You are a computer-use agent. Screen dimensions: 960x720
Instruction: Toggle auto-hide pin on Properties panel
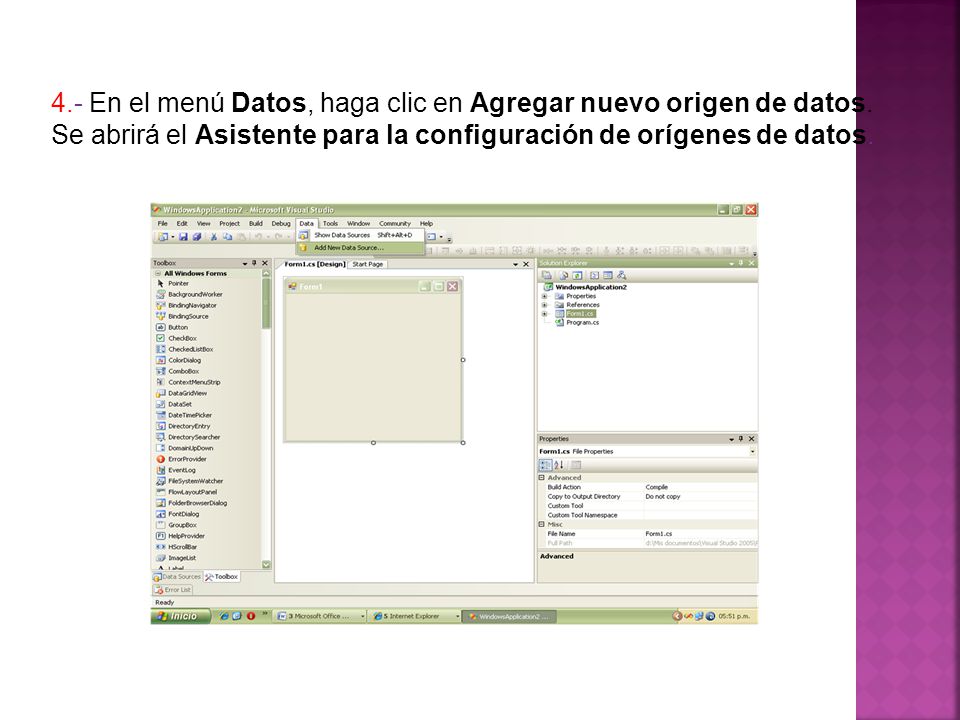click(x=741, y=439)
